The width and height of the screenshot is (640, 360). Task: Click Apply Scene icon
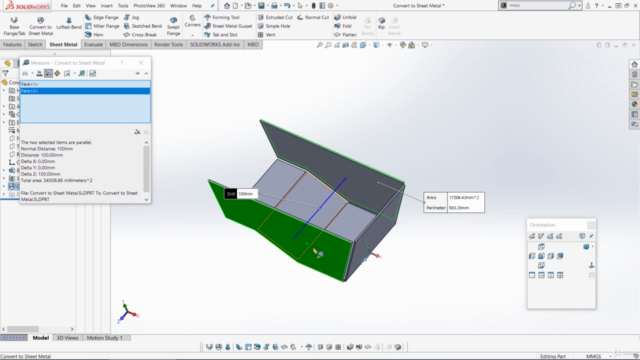tap(412, 45)
